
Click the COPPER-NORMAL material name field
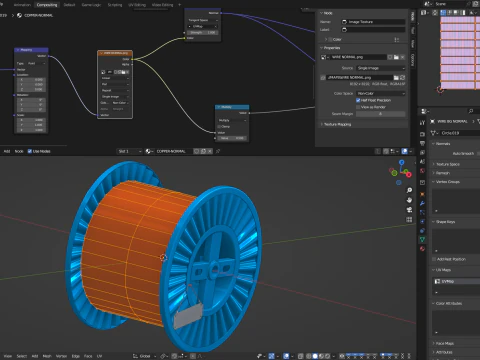174,151
